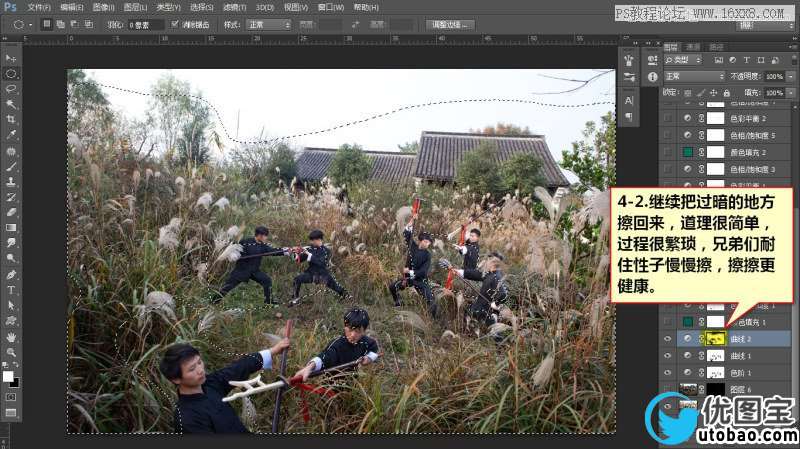Hide the 曲线 1 layer
The height and width of the screenshot is (449, 800).
coord(667,356)
